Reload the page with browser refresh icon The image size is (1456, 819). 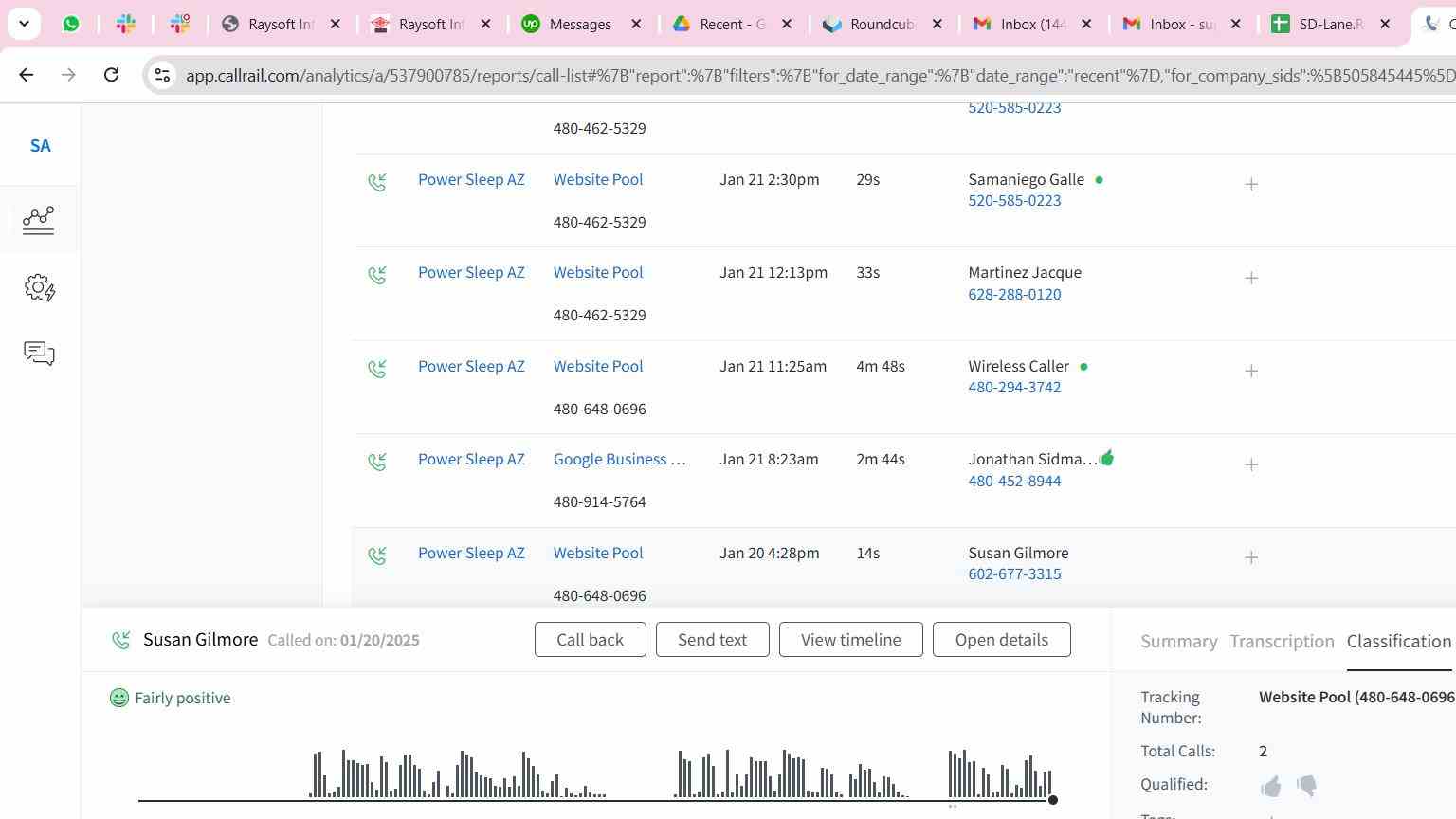click(111, 74)
